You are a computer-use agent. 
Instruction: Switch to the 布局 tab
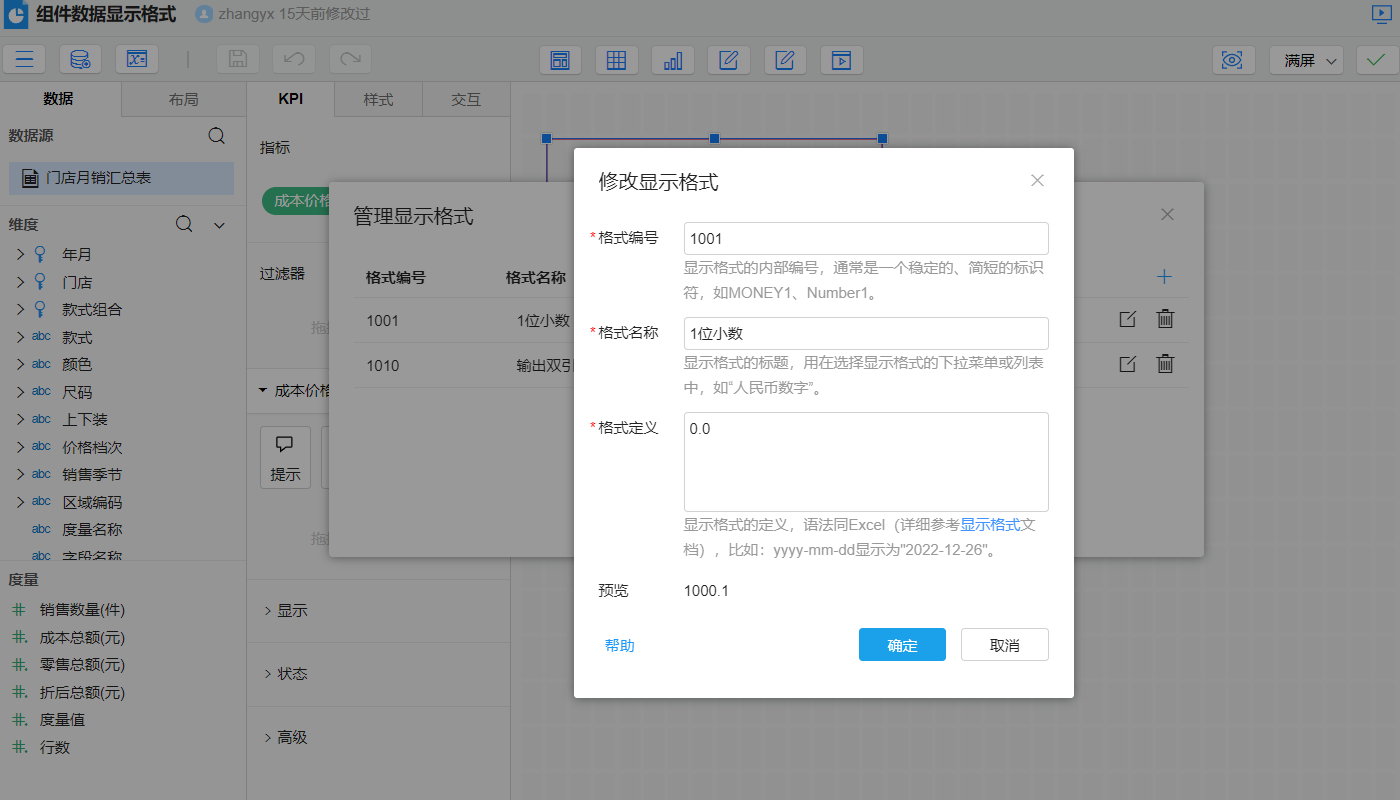point(183,99)
